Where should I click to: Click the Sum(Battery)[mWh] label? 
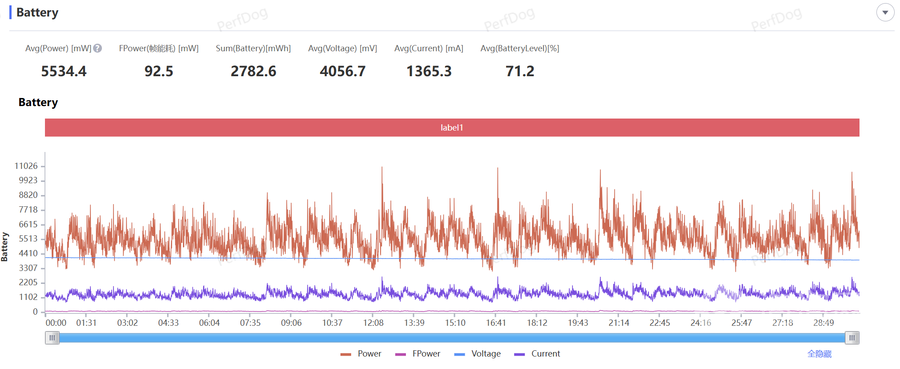[x=253, y=49]
